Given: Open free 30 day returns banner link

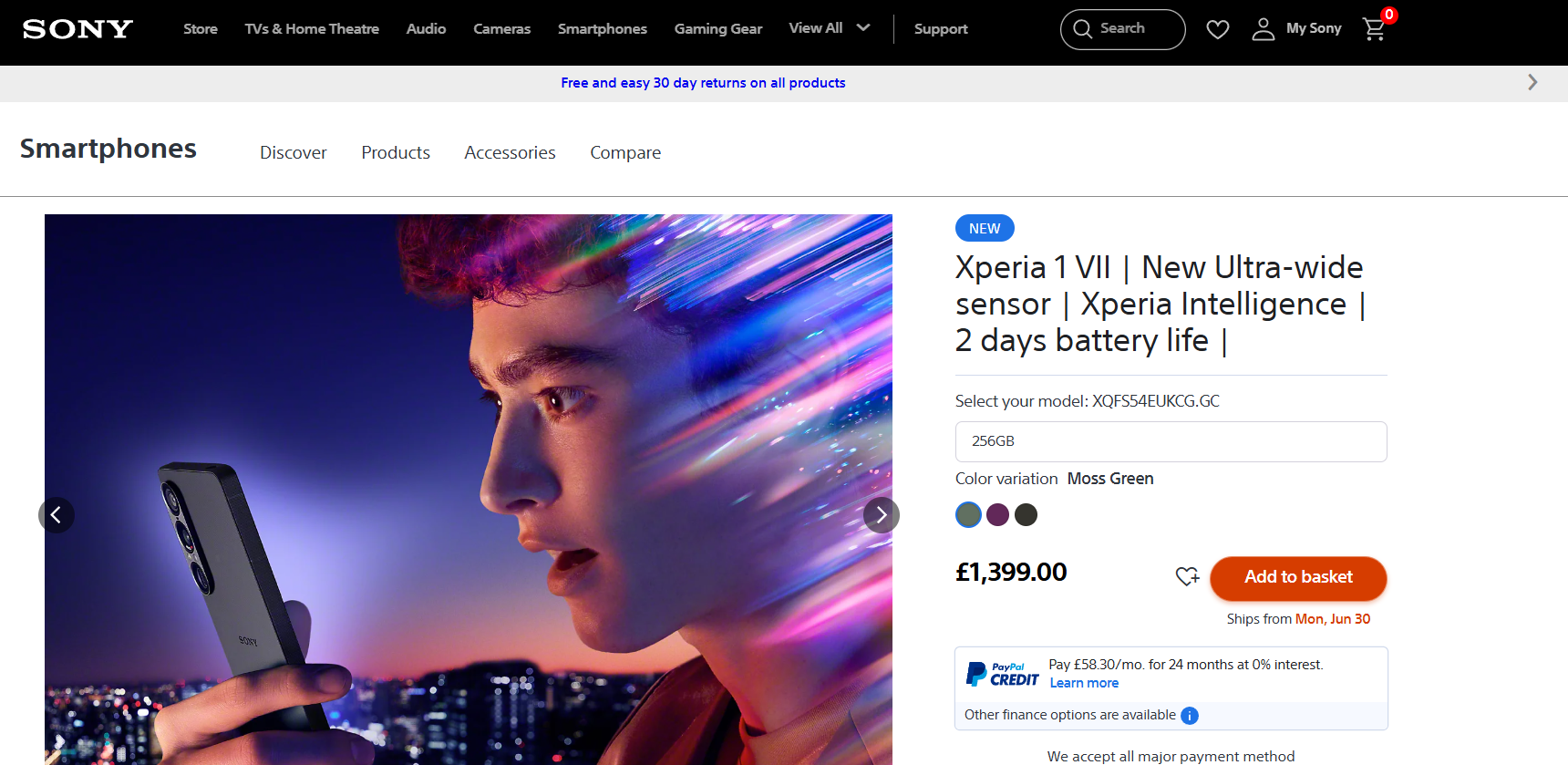Looking at the screenshot, I should point(703,83).
